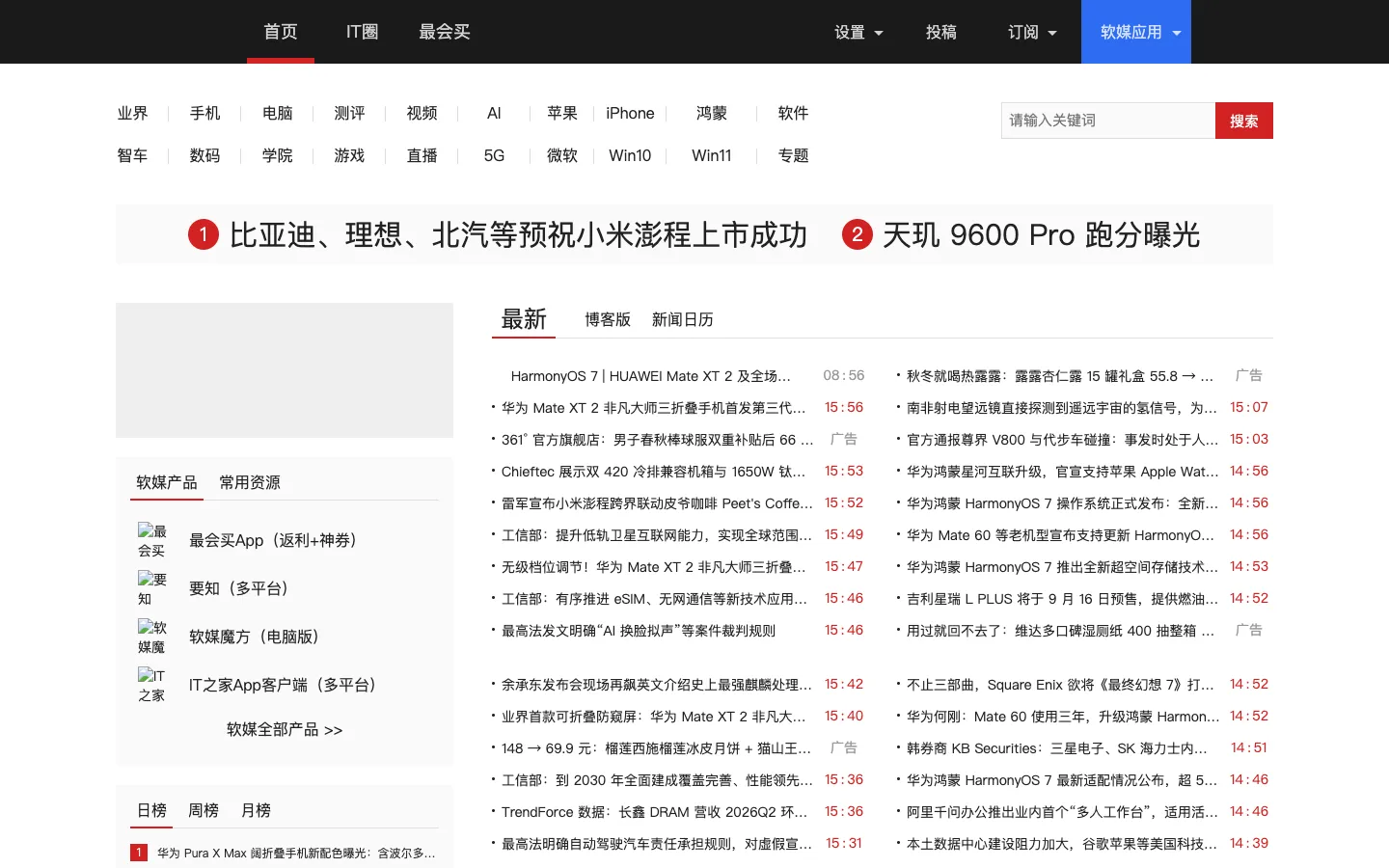Image resolution: width=1389 pixels, height=868 pixels.
Task: Open 最高法发文明确 AI 换脸拟声 article
Action: 638,631
